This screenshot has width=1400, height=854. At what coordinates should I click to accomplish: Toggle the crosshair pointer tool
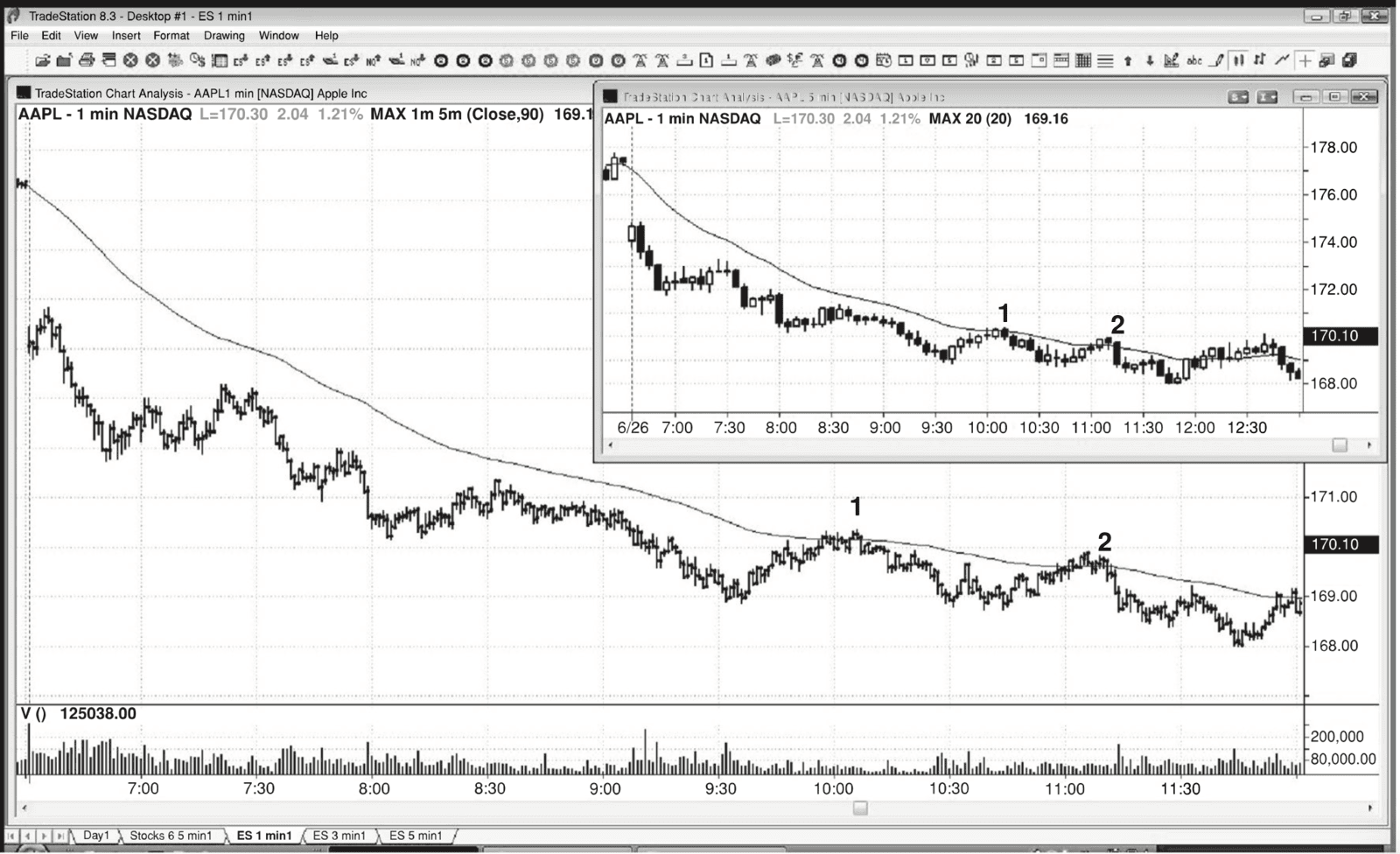tap(1305, 60)
